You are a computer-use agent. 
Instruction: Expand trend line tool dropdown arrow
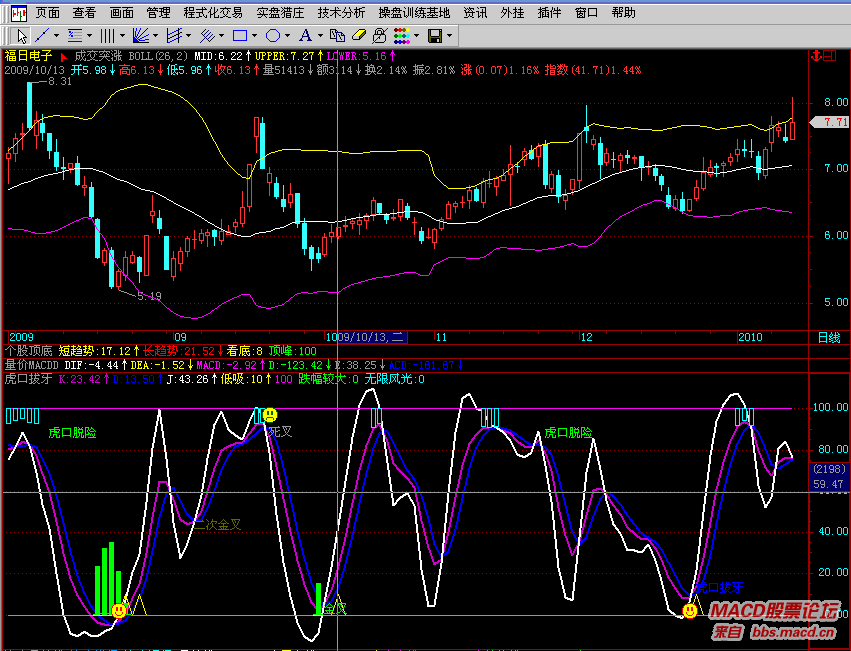click(x=56, y=36)
